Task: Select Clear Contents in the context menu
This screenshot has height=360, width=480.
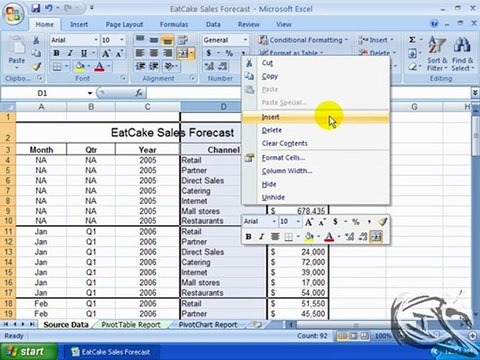Action: coord(315,143)
